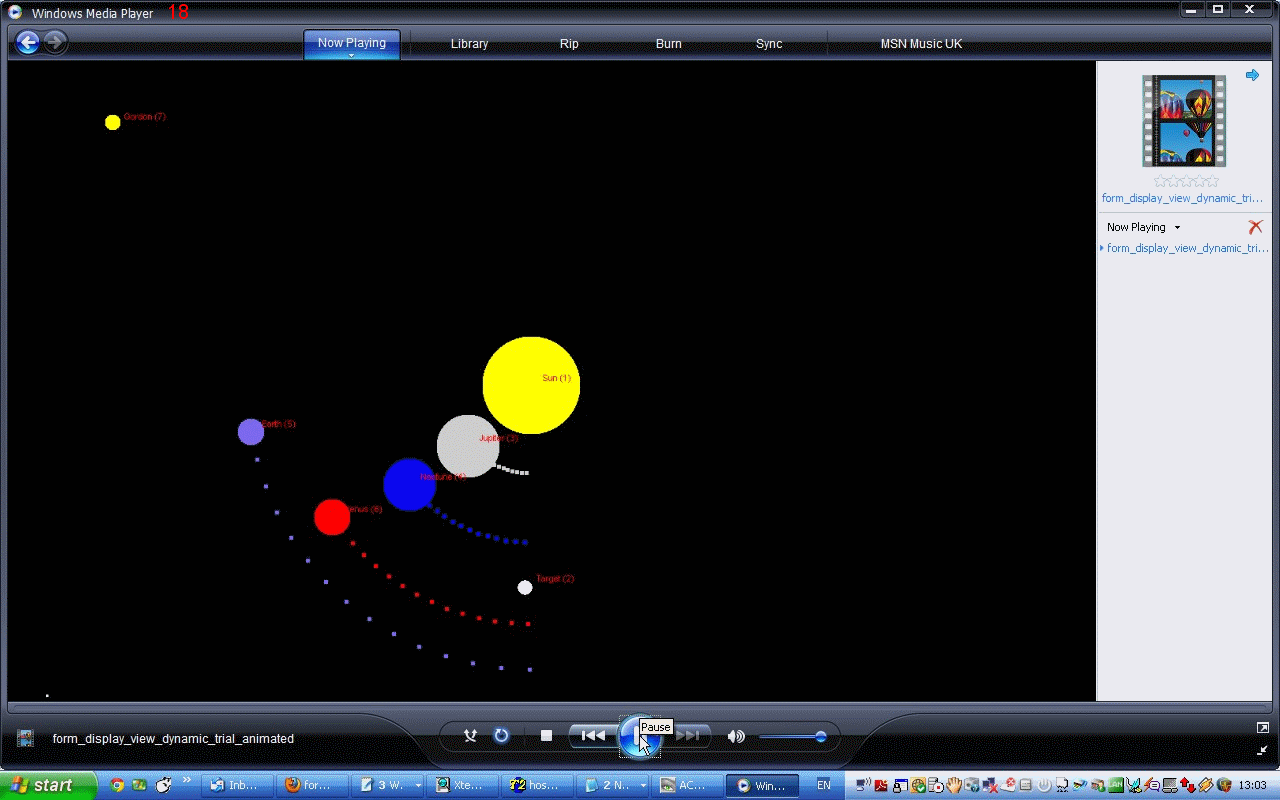The image size is (1280, 800).
Task: Open the MSN Music UK tab
Action: [x=921, y=44]
